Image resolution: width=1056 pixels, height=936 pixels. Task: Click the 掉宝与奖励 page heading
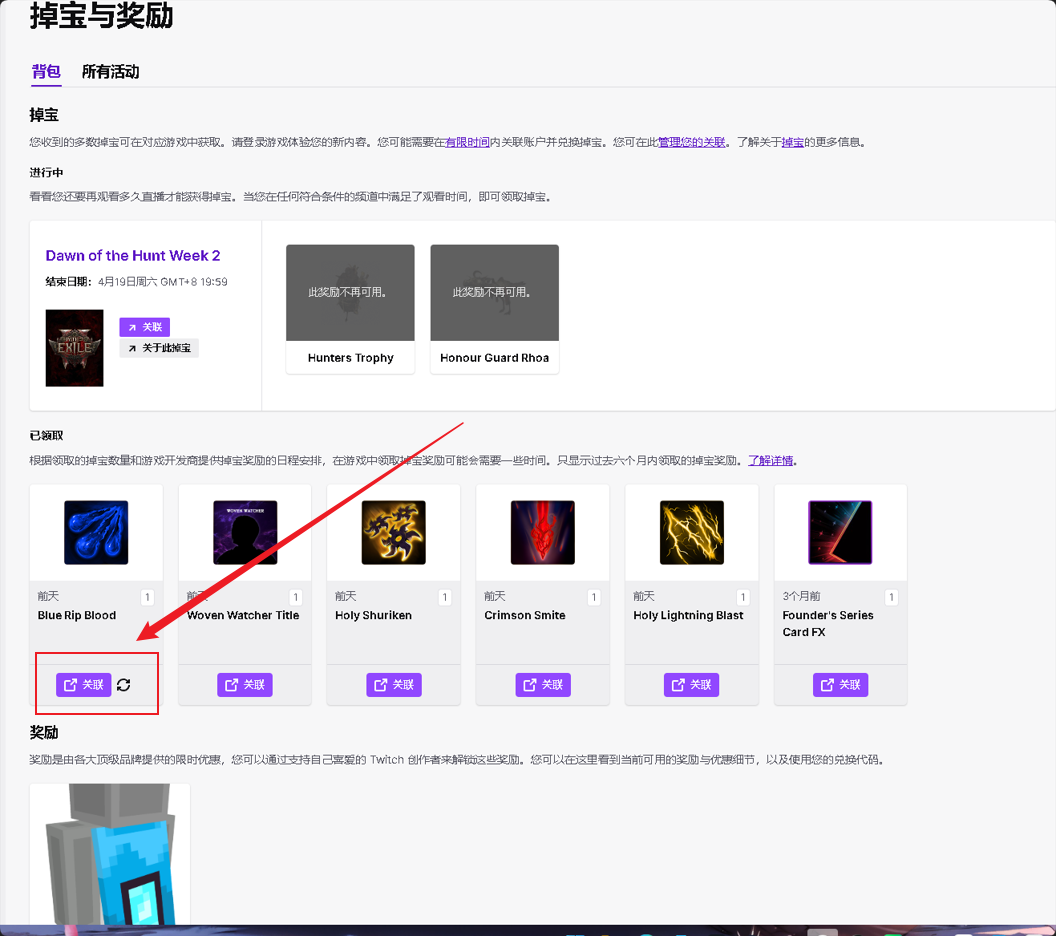click(x=101, y=15)
